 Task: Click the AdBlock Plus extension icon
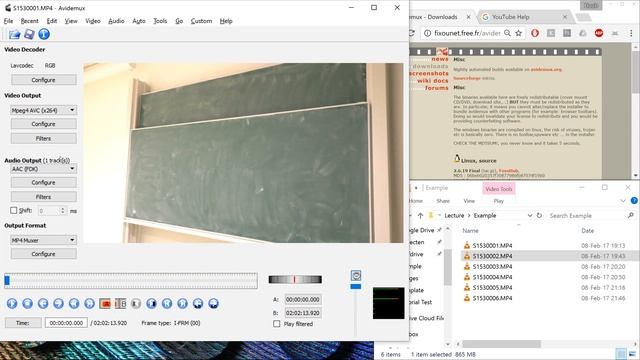click(599, 33)
